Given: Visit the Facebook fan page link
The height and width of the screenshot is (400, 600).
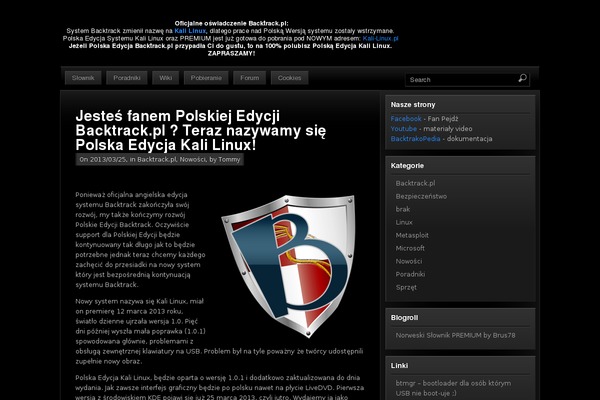Looking at the screenshot, I should 406,119.
